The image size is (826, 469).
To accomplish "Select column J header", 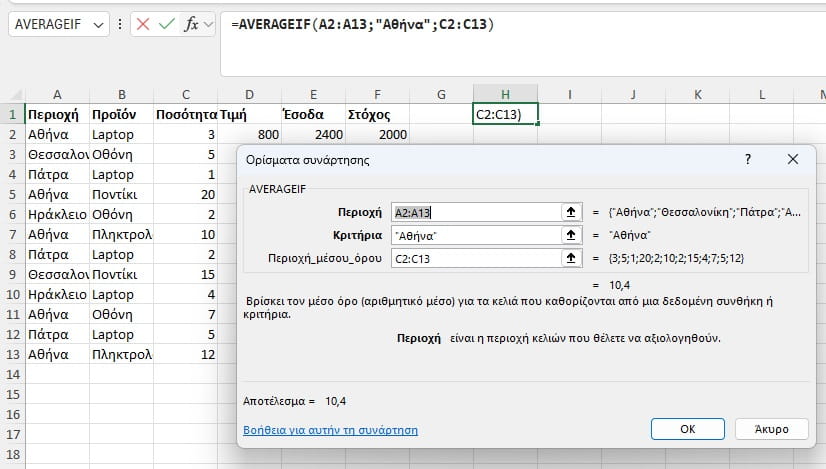I will pos(633,94).
